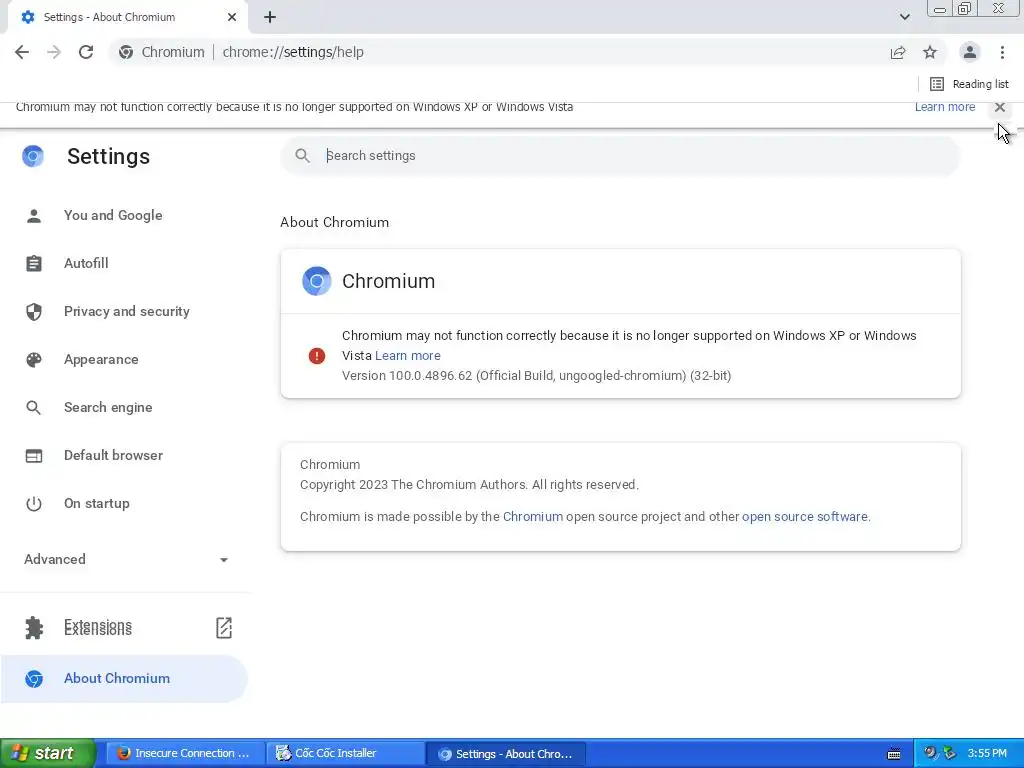Open the Windows start button
The width and height of the screenshot is (1024, 768).
pos(48,753)
